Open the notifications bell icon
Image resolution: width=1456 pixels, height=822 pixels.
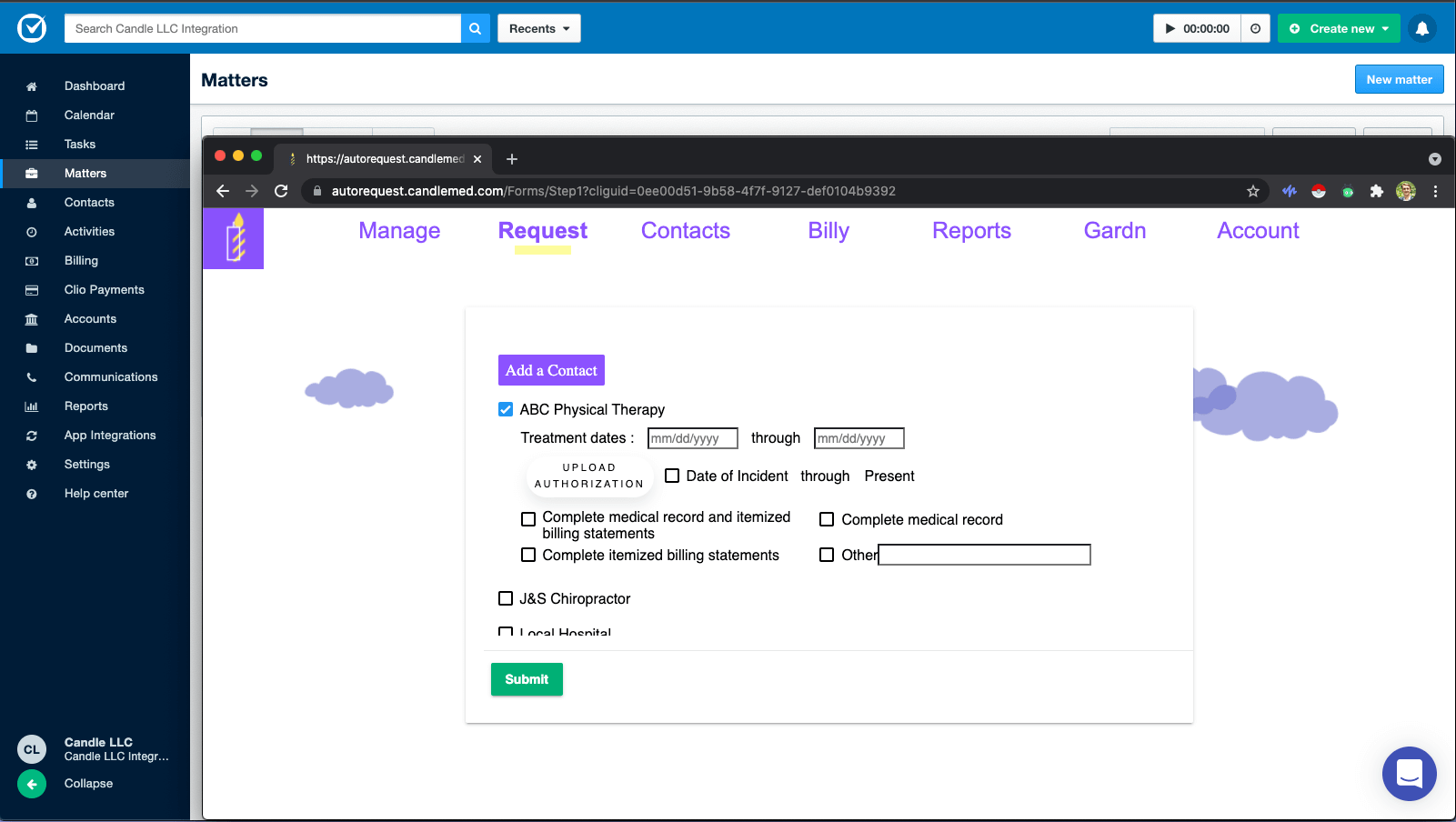click(1421, 28)
